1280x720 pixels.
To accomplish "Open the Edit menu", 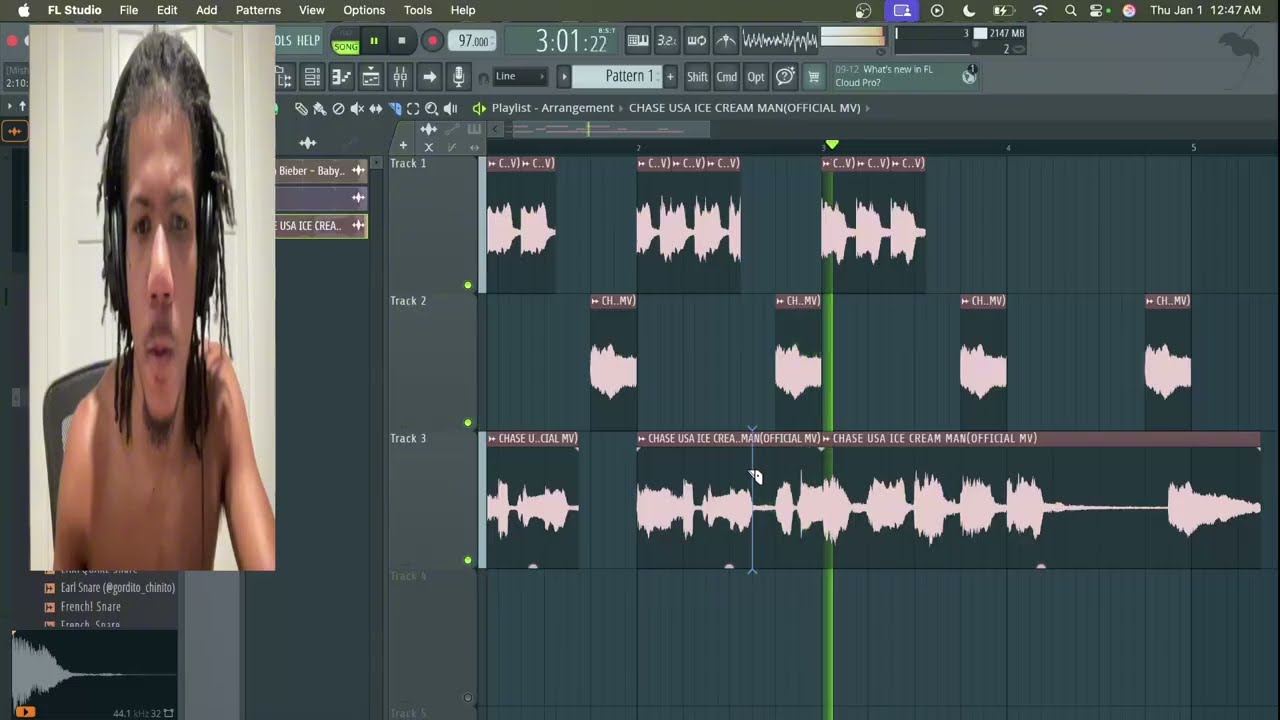I will pos(167,10).
